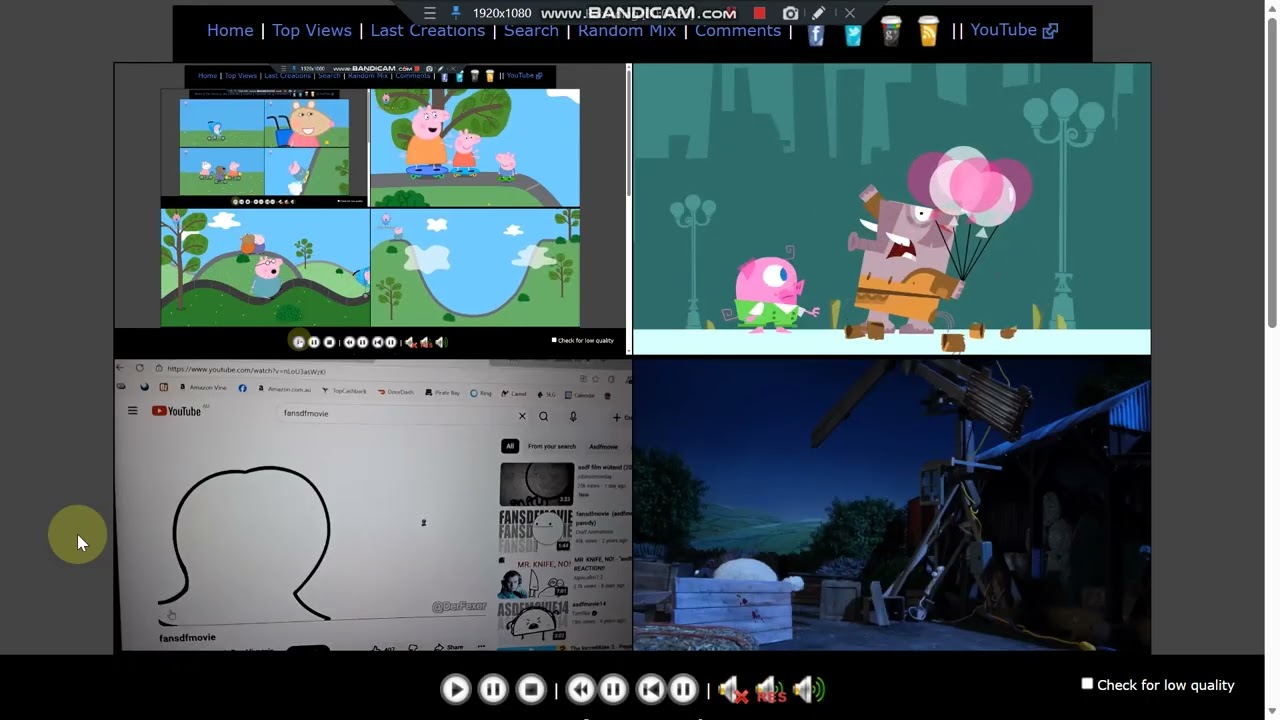Unmute with the green waves speaker icon
Image resolution: width=1280 pixels, height=720 pixels.
pyautogui.click(x=809, y=689)
